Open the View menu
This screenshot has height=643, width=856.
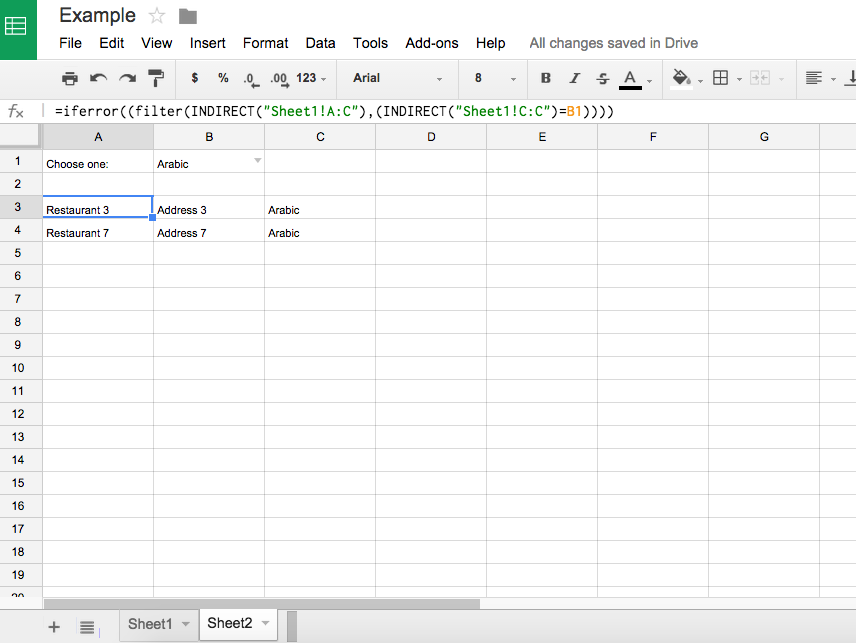click(x=157, y=43)
